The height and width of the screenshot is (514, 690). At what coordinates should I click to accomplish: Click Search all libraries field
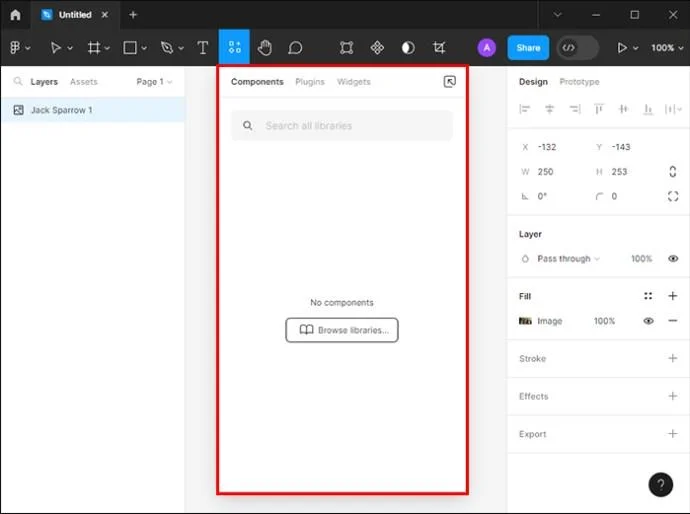coord(342,126)
